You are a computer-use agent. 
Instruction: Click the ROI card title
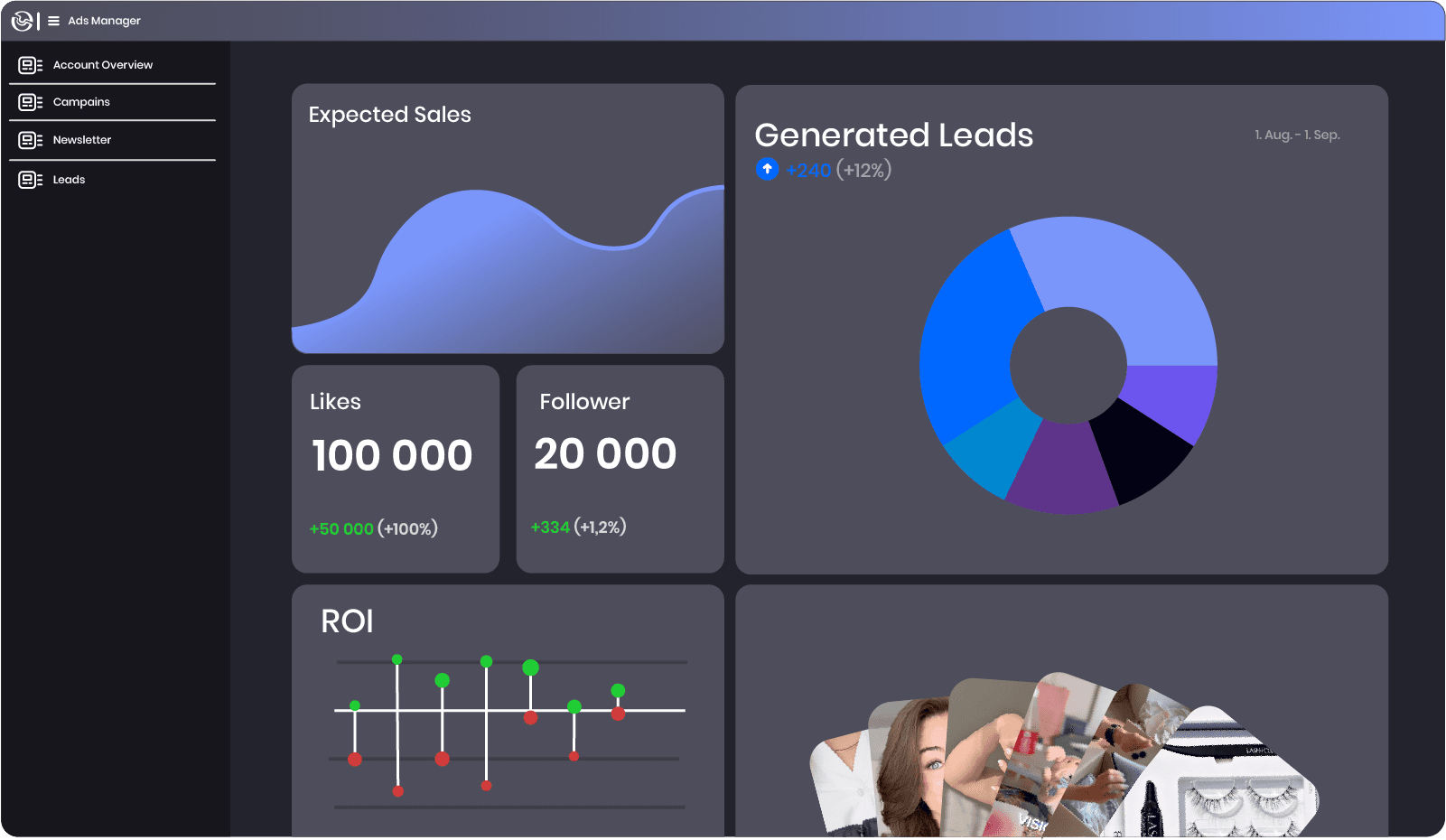coord(347,621)
